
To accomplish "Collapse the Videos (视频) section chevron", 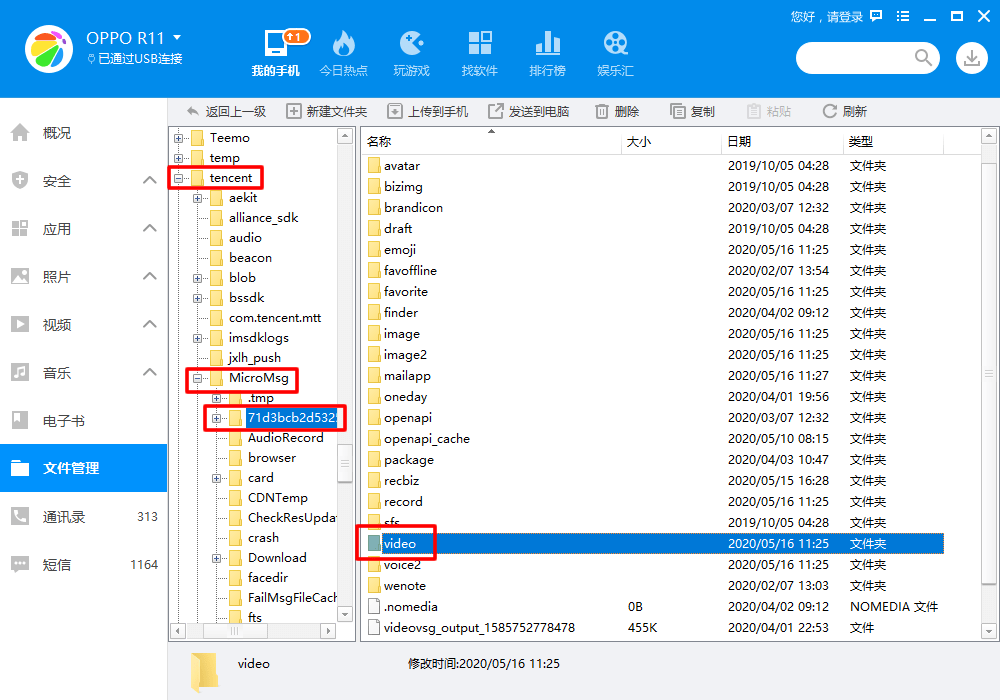I will click(149, 324).
